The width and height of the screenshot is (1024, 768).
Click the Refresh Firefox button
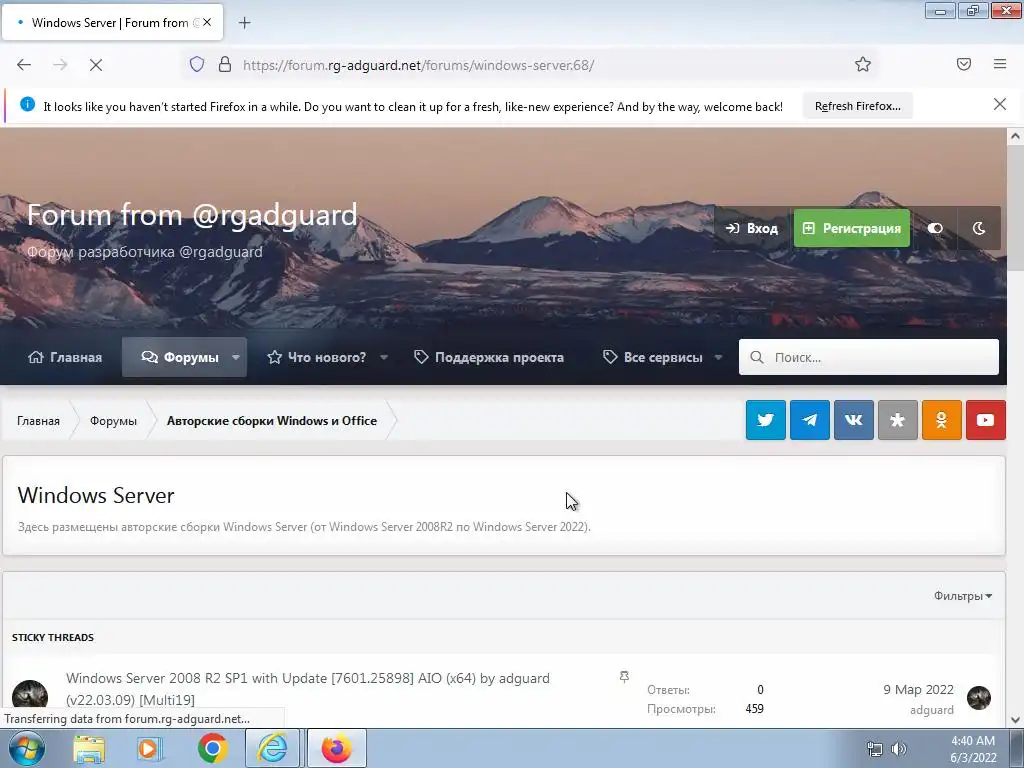click(x=857, y=106)
